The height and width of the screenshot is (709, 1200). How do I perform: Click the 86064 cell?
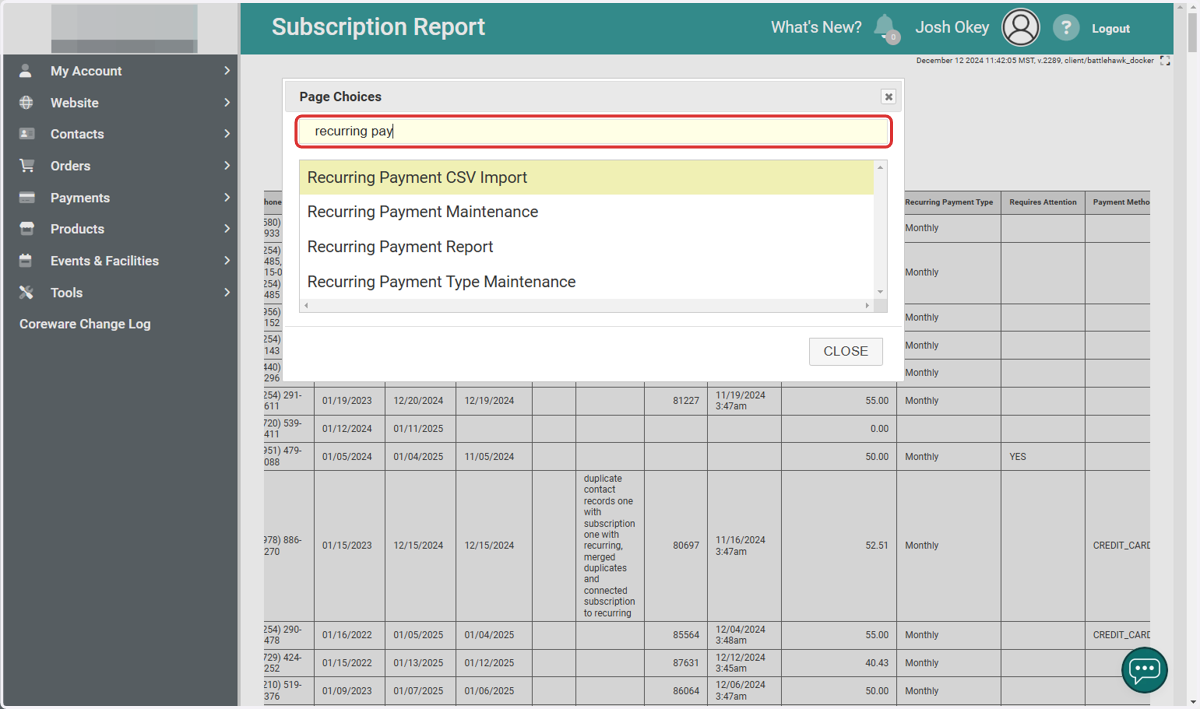tap(676, 691)
